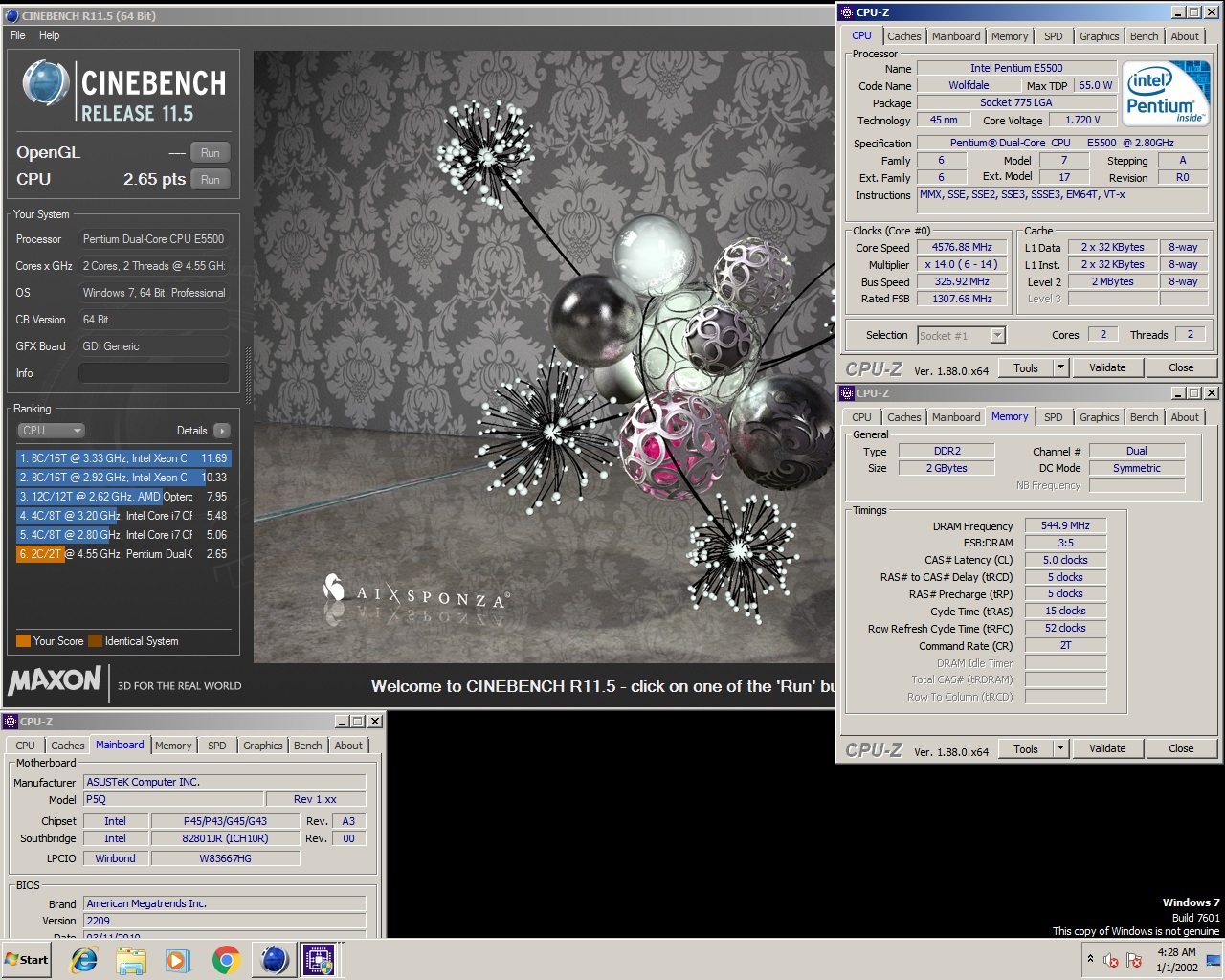This screenshot has height=980, width=1225.
Task: Click the Core Speed 4576.88 MHz value
Action: (962, 248)
